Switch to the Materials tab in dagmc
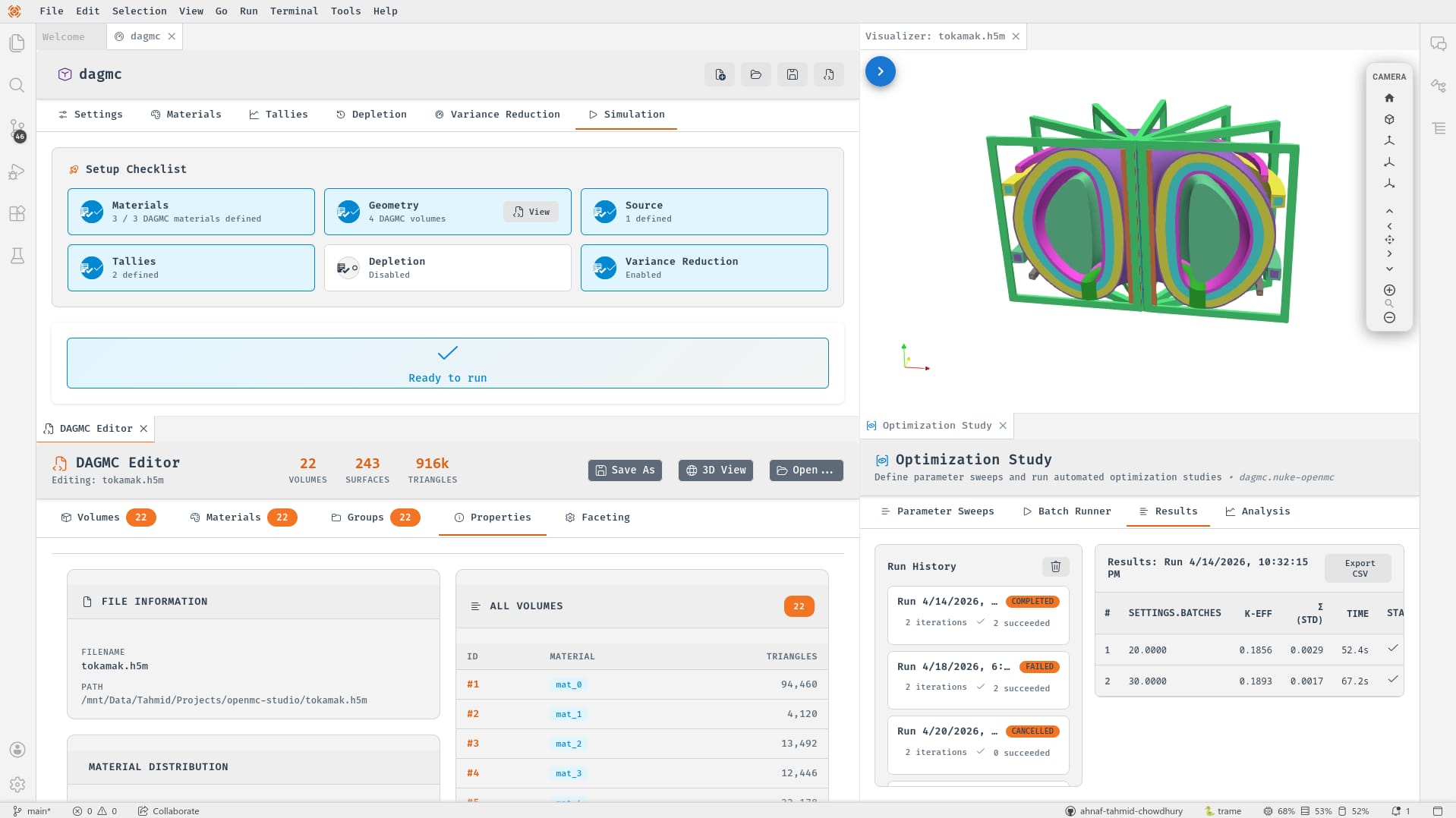The width and height of the screenshot is (1456, 818). 186,115
